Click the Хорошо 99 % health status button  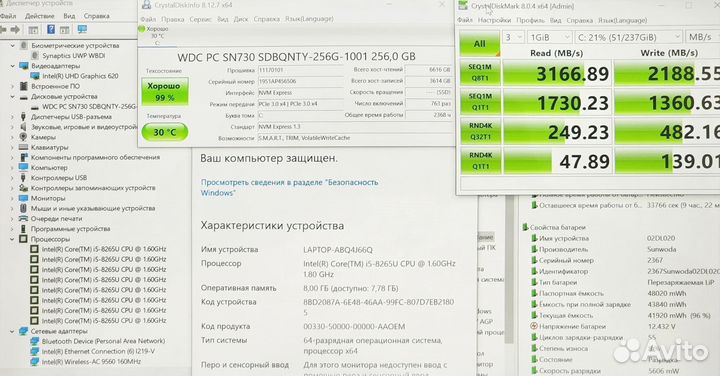coord(165,91)
